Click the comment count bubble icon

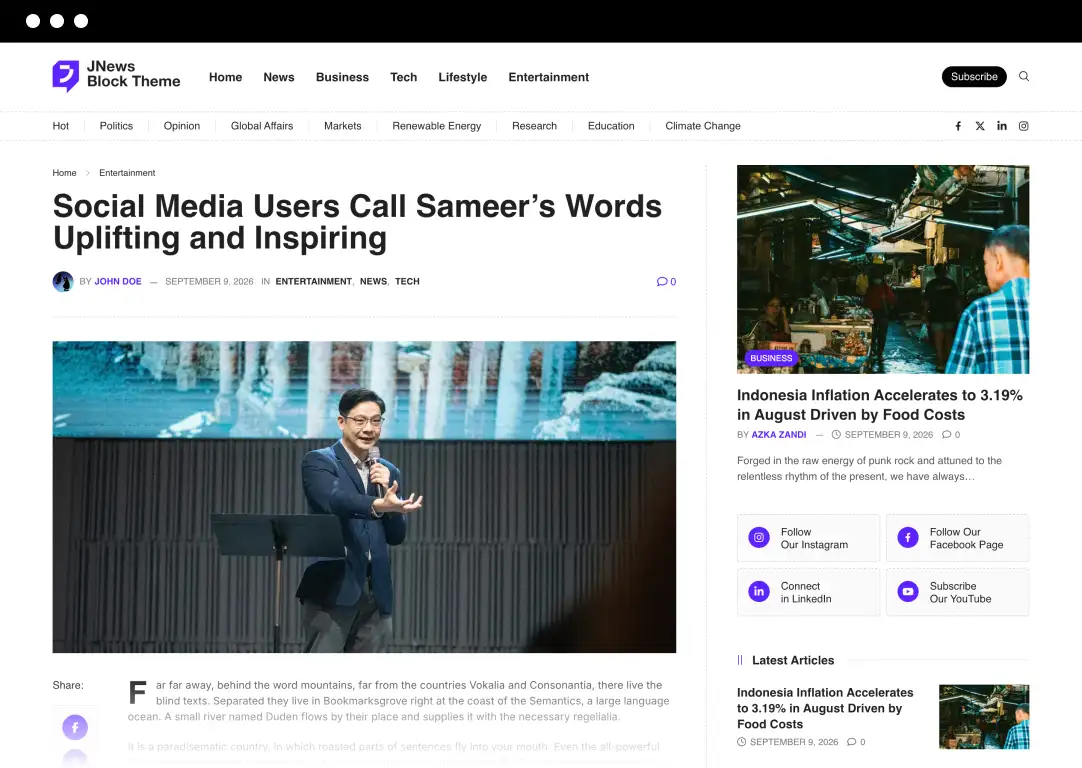[x=662, y=282]
